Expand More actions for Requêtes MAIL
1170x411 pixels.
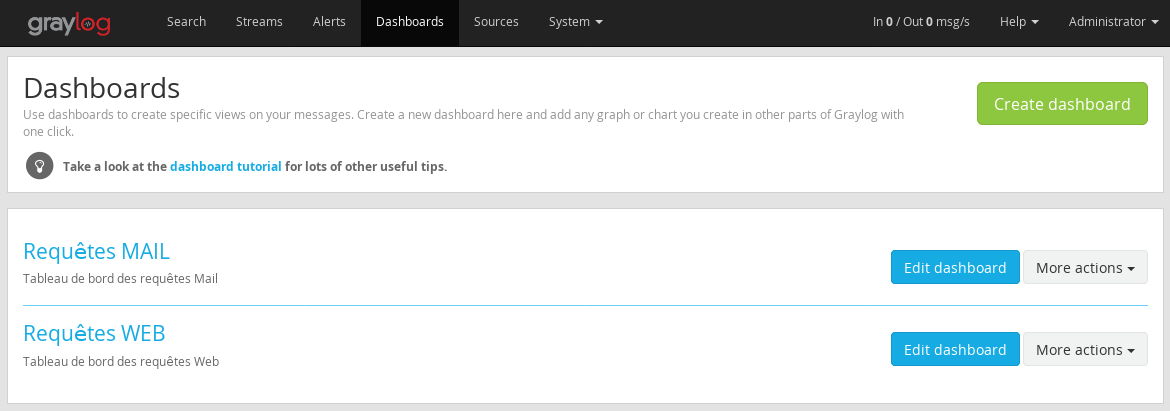click(1085, 267)
